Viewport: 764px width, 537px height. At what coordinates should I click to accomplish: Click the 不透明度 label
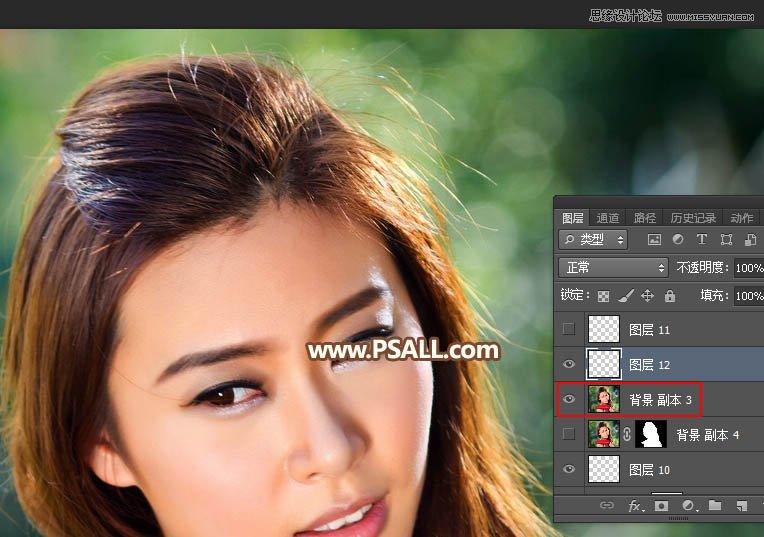point(703,268)
